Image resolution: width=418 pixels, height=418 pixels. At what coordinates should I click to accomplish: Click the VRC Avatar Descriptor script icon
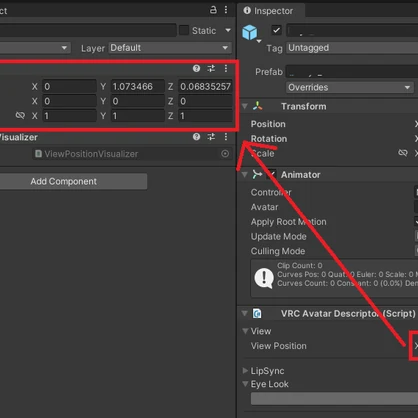pos(257,314)
